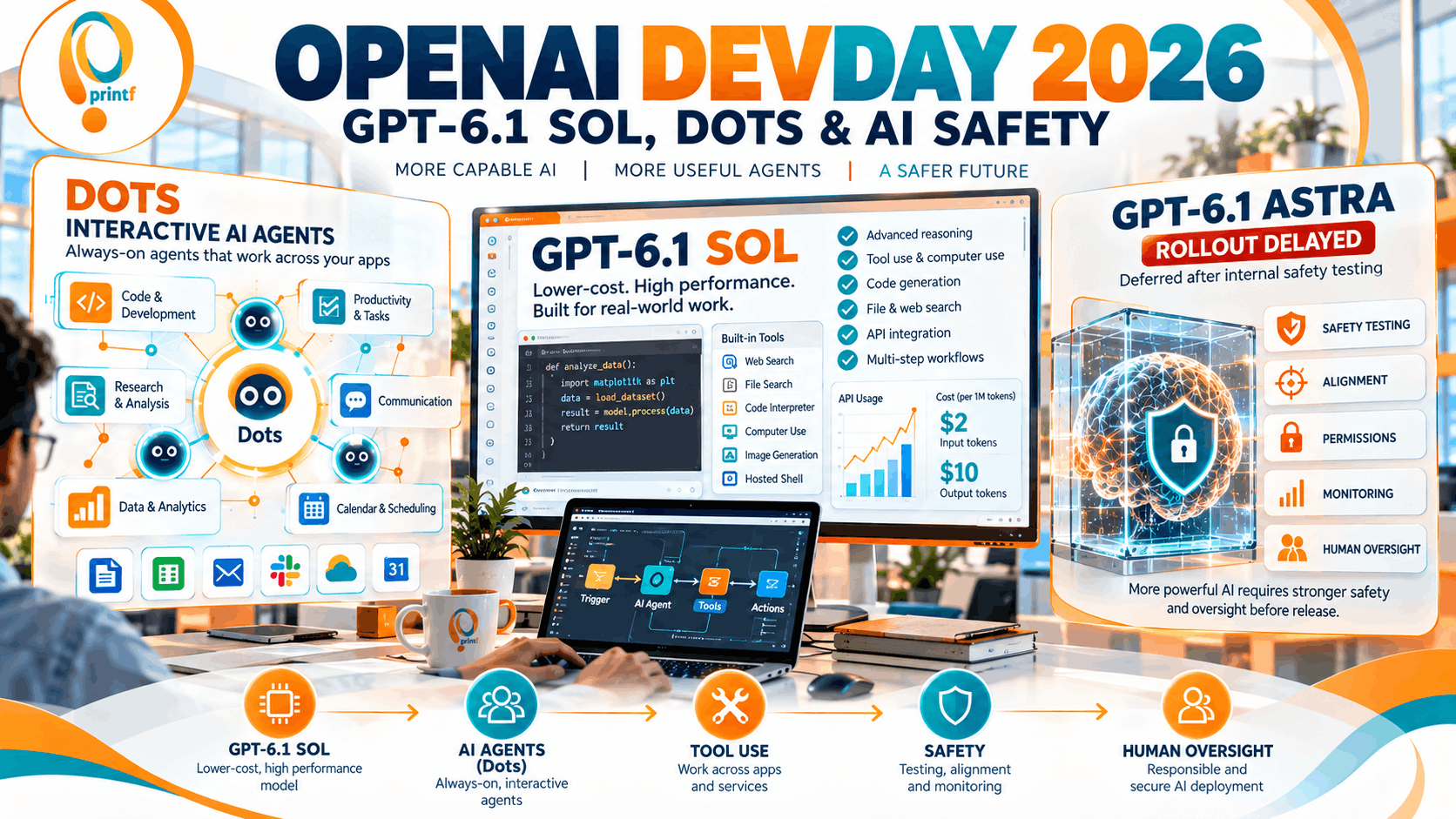Toggle the Tool use & computer use checkmark
This screenshot has height=819, width=1456.
[x=847, y=259]
